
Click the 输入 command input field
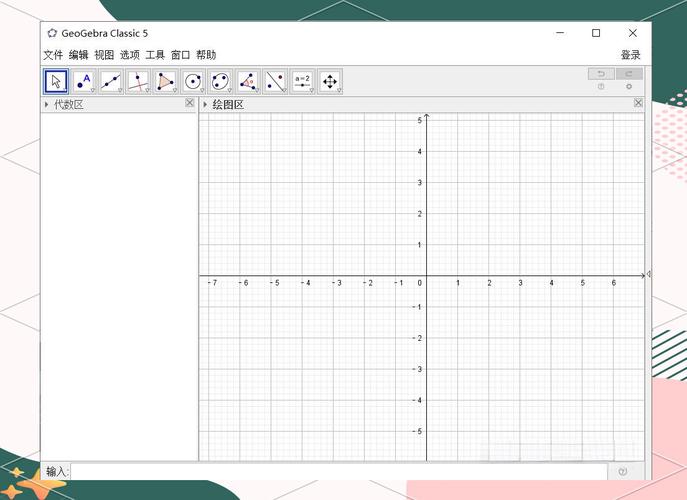pyautogui.click(x=339, y=471)
